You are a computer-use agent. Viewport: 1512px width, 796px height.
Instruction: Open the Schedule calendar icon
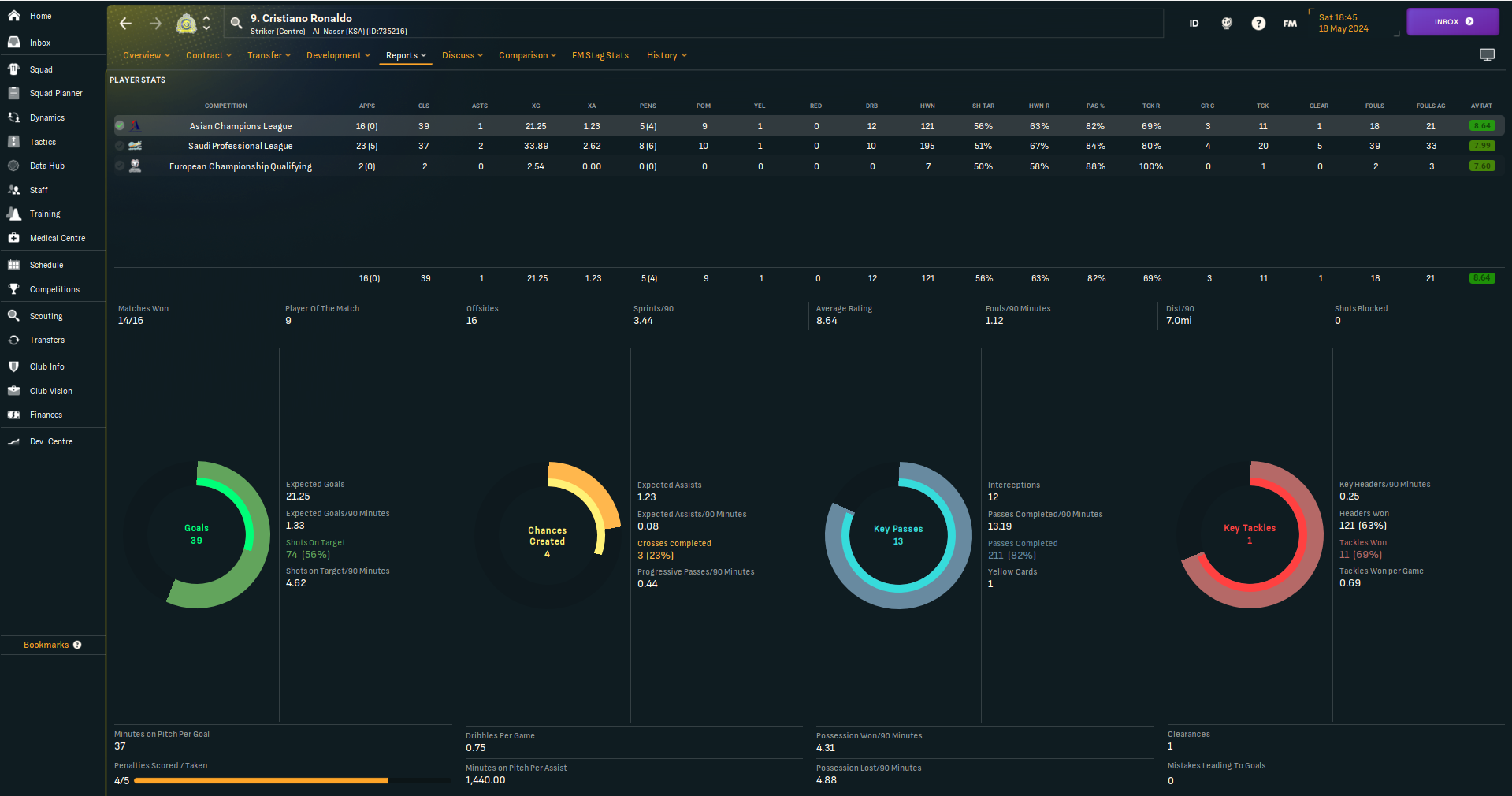(x=13, y=265)
